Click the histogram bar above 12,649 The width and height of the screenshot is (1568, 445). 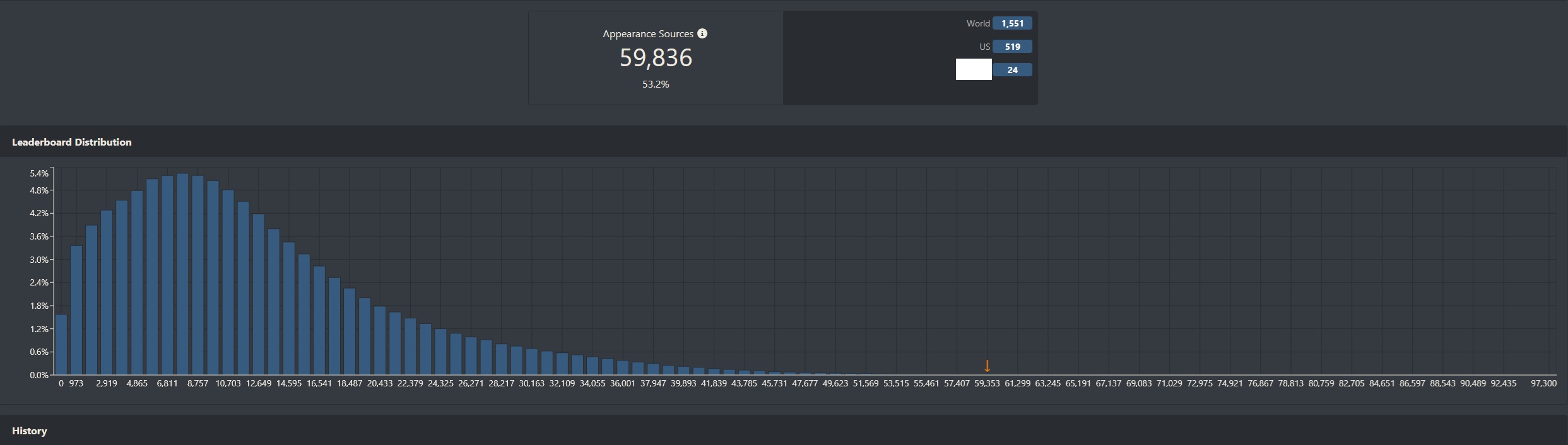(x=258, y=294)
